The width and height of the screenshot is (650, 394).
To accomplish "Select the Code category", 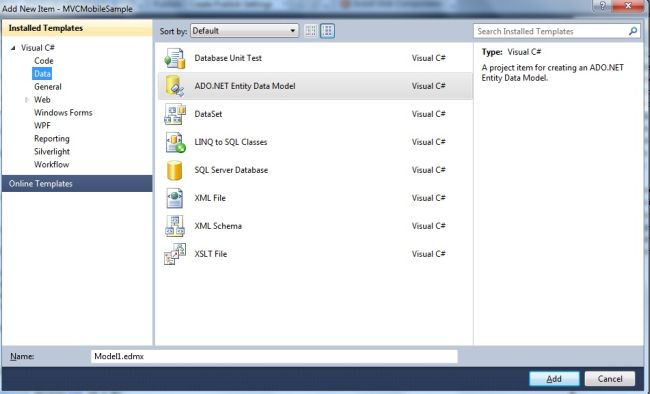I will click(44, 61).
